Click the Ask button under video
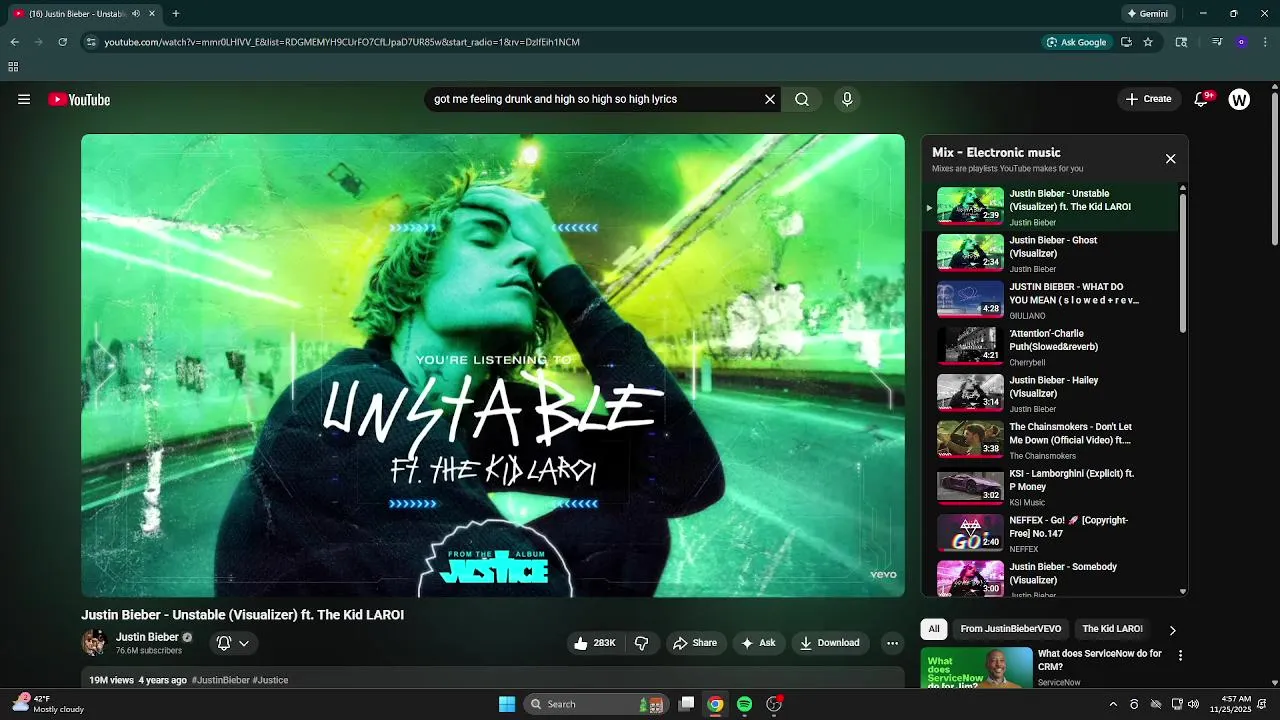Image resolution: width=1280 pixels, height=720 pixels. (x=758, y=643)
